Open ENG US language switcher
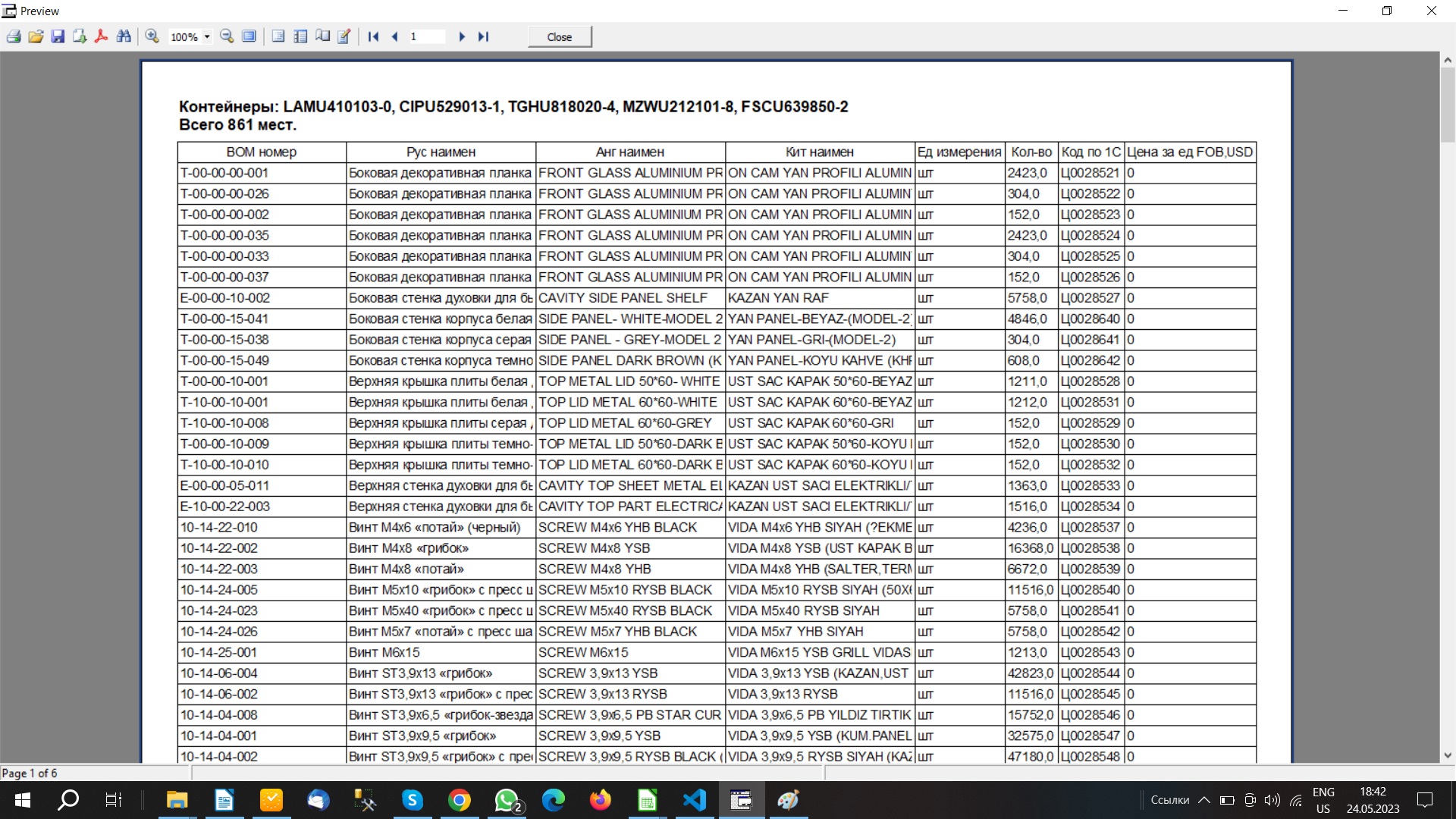 coord(1323,800)
